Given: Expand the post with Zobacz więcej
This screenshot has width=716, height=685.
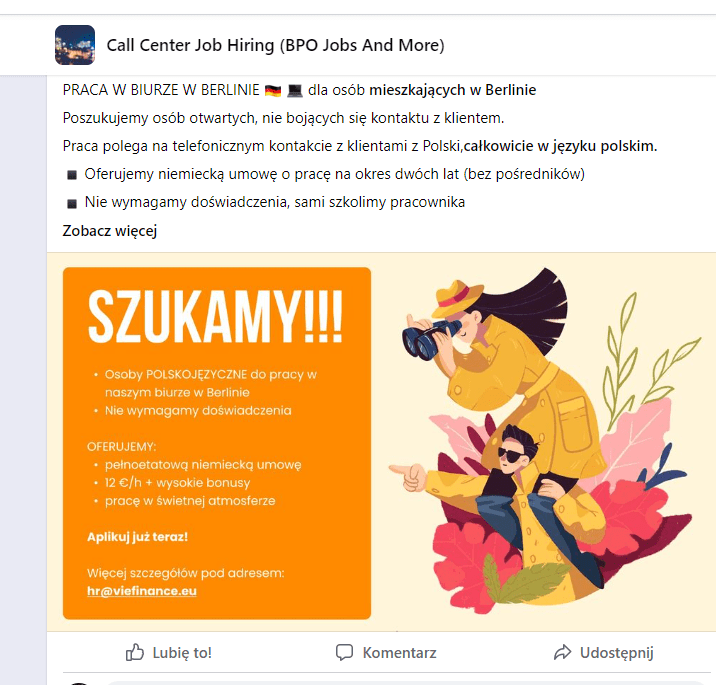Looking at the screenshot, I should pyautogui.click(x=110, y=231).
